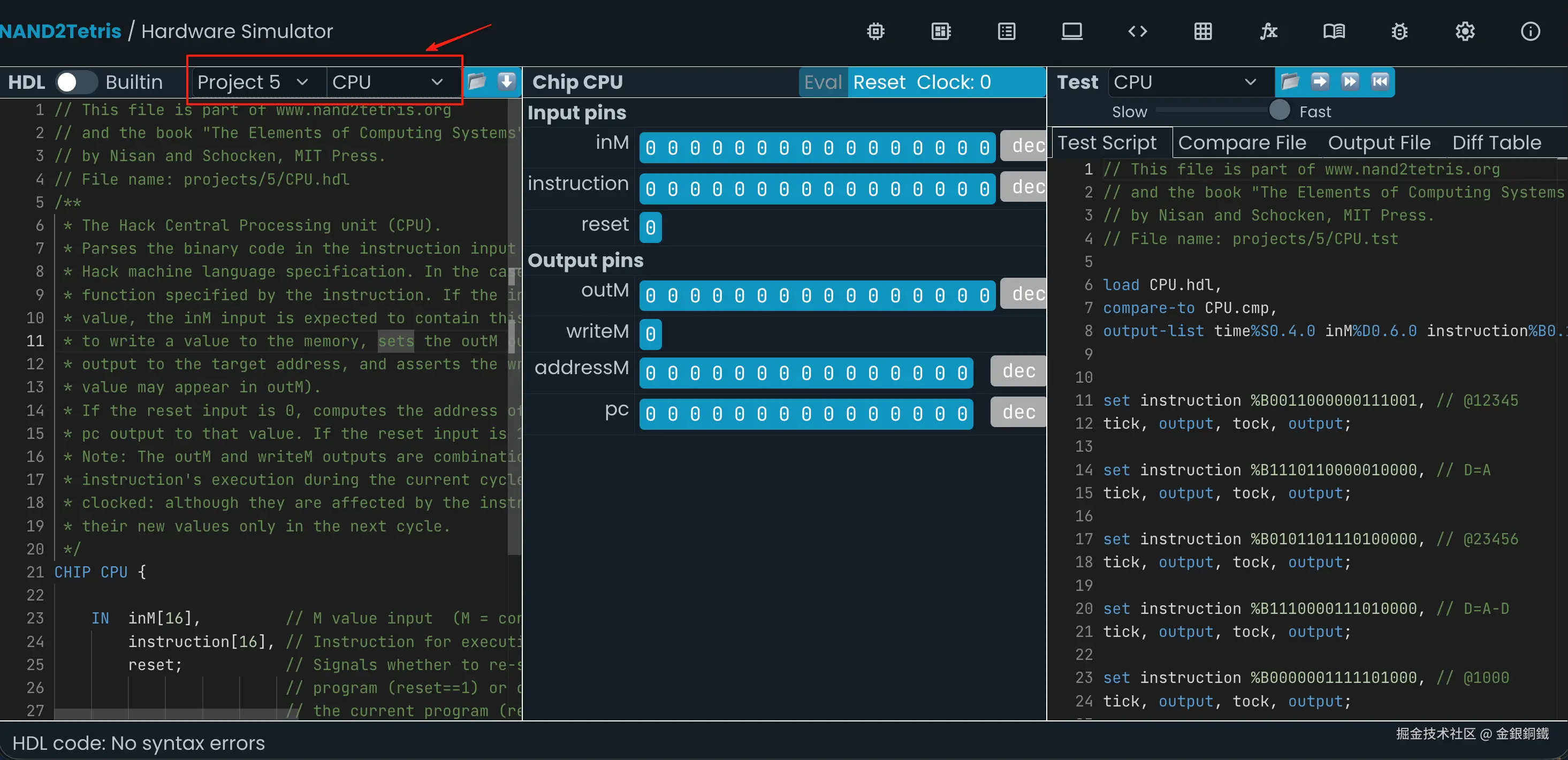1568x760 pixels.
Task: Toggle the reset input pin bit
Action: pos(650,227)
